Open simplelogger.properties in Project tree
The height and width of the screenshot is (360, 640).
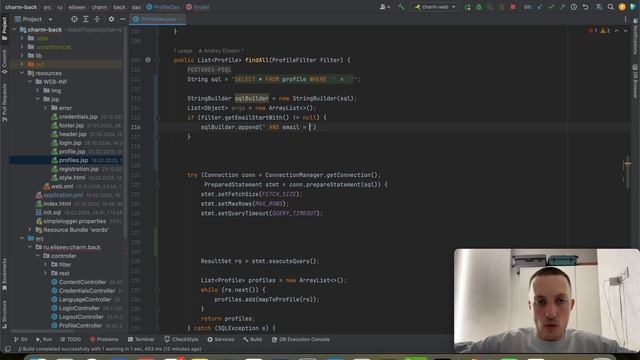[75, 221]
